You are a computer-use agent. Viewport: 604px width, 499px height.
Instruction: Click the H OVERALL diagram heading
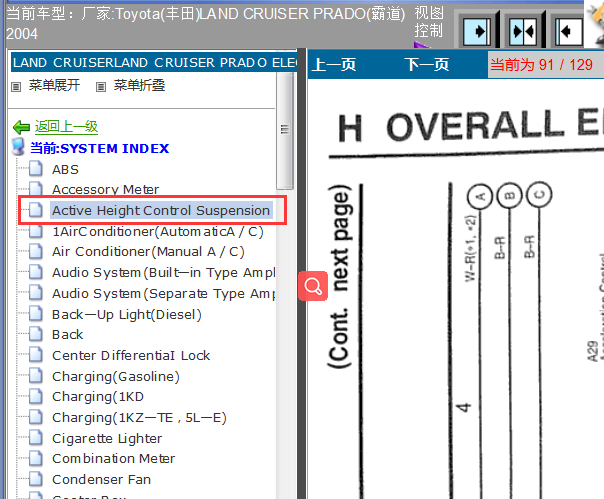click(470, 126)
